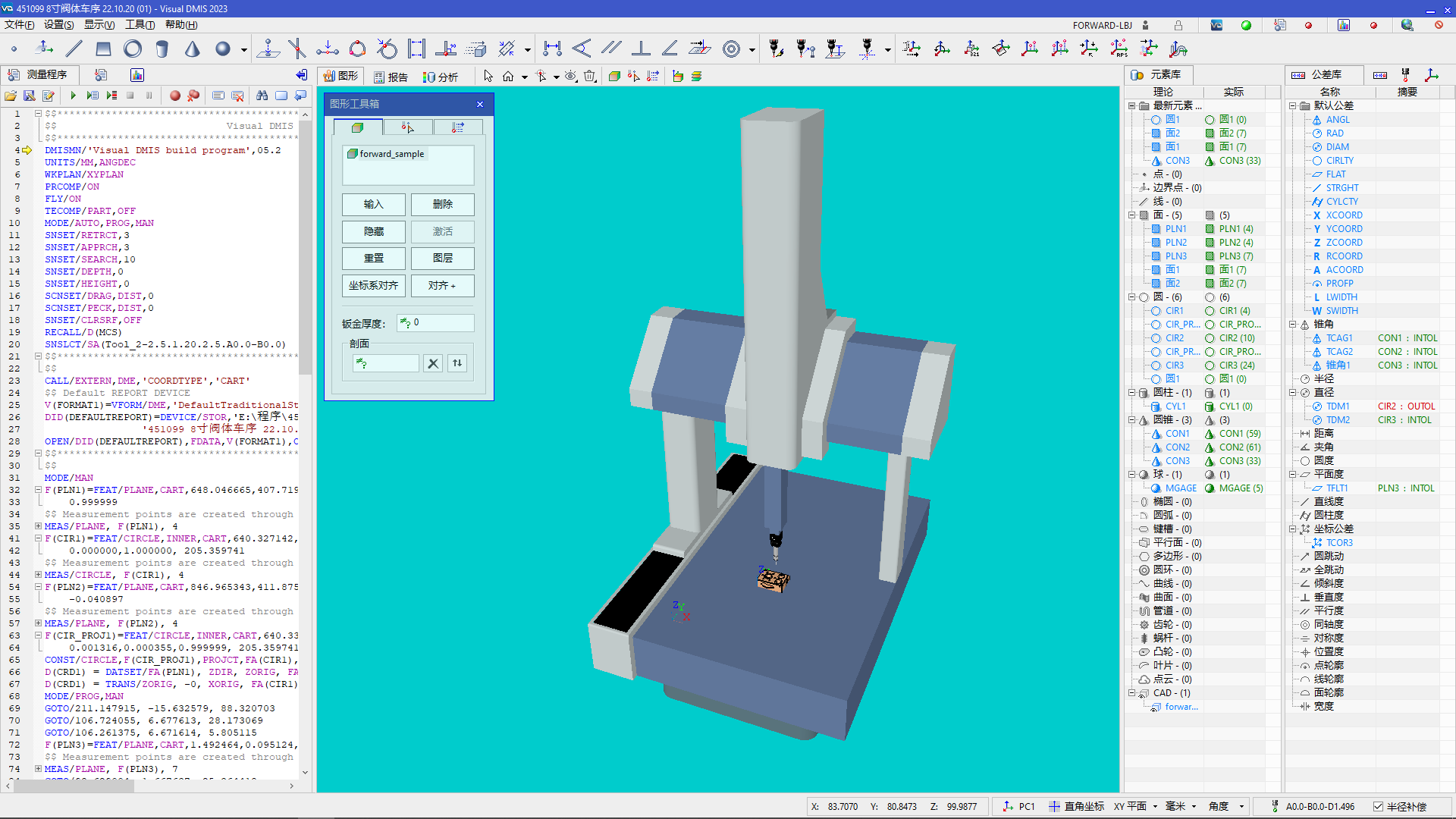Collapse the 坐标公差 tree node
The width and height of the screenshot is (1456, 819).
click(1292, 529)
